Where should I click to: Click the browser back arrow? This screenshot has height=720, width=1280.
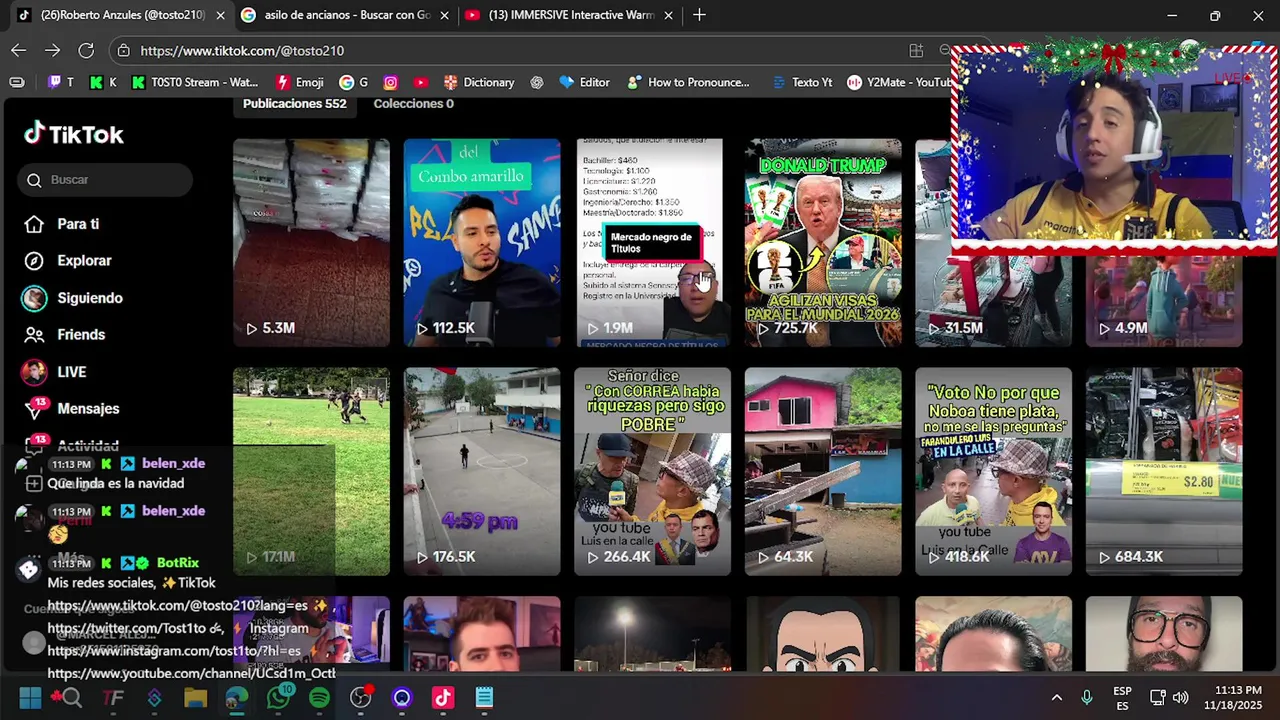(x=18, y=50)
